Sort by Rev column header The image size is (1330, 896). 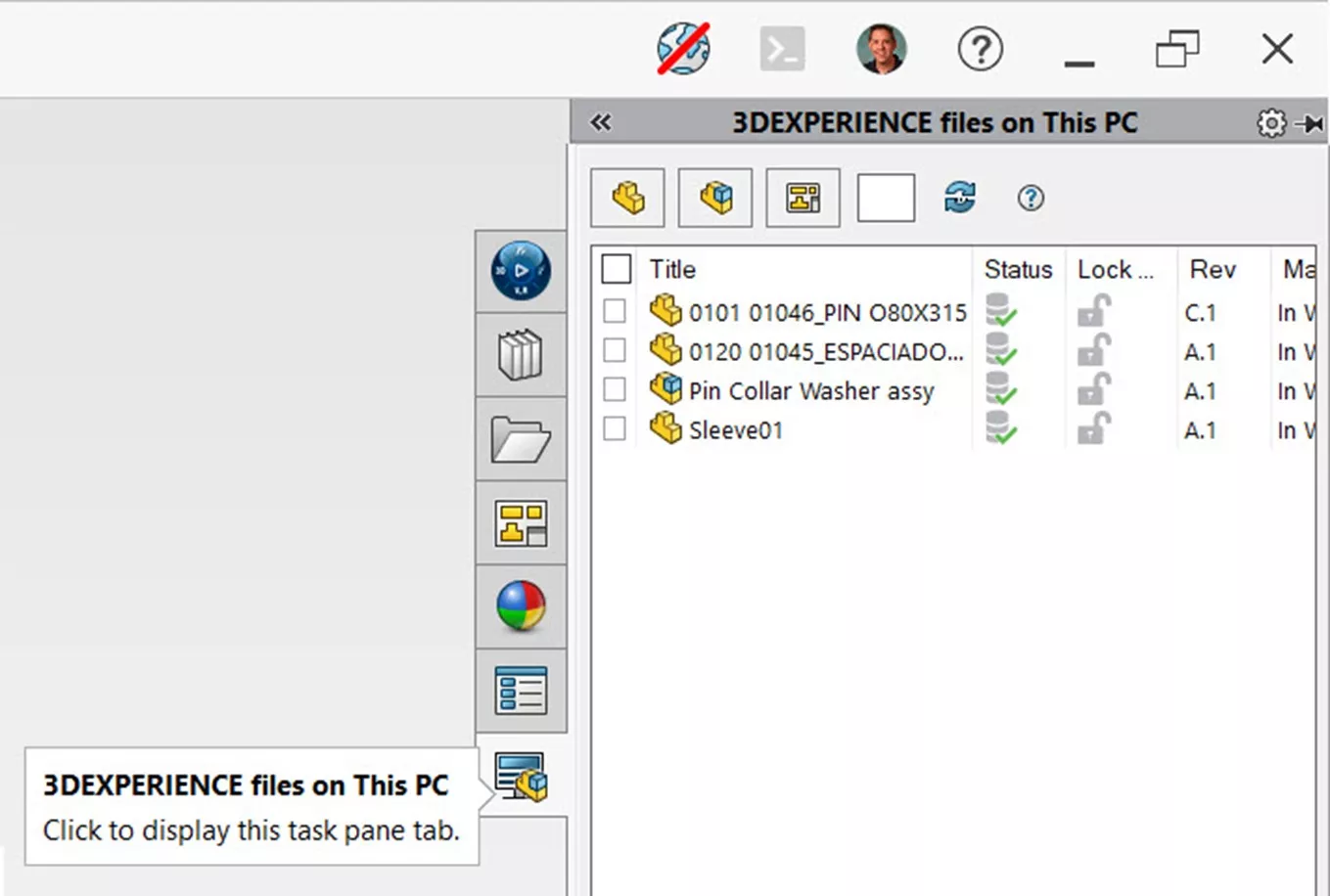coord(1213,269)
